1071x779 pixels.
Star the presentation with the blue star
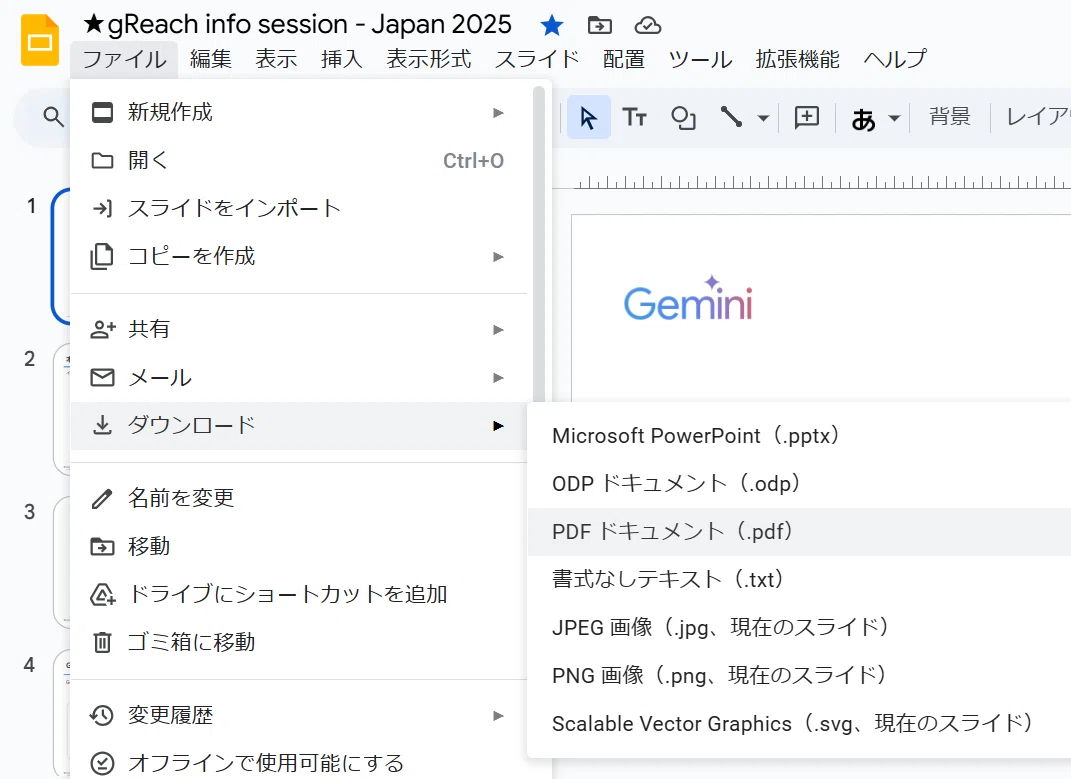551,26
